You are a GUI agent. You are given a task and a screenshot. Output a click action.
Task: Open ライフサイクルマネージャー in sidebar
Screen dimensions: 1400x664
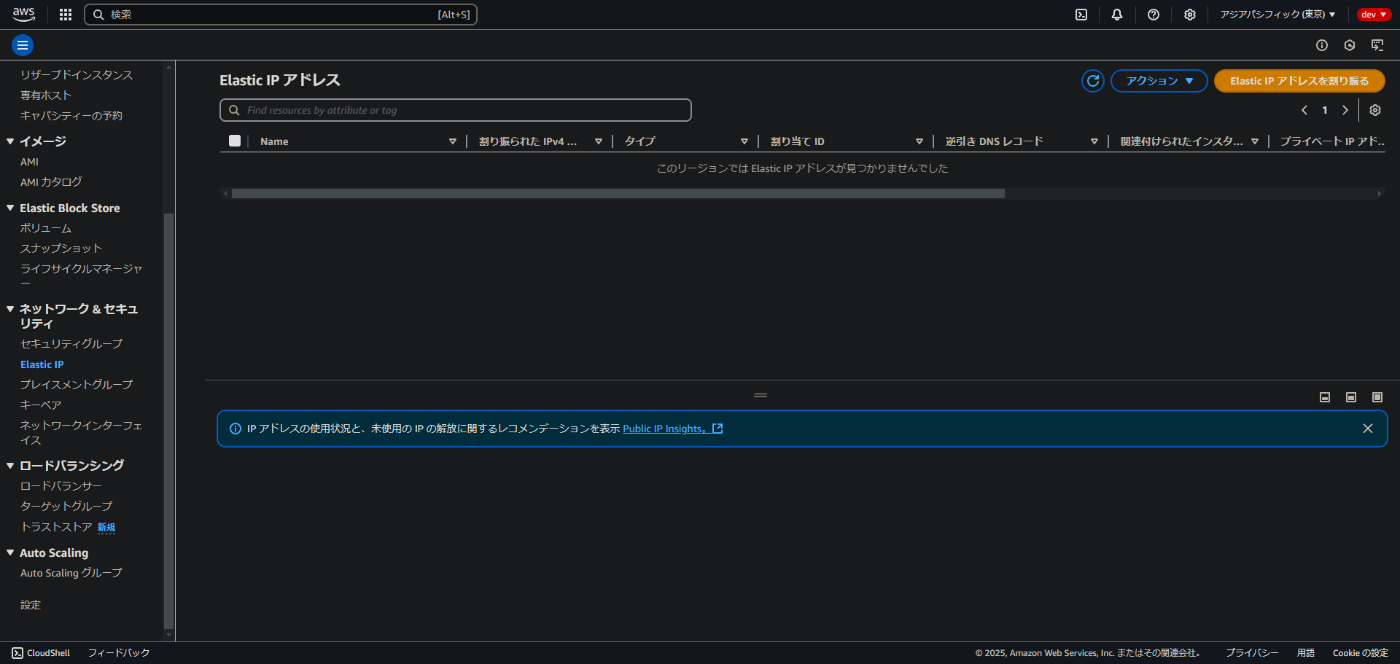[81, 276]
